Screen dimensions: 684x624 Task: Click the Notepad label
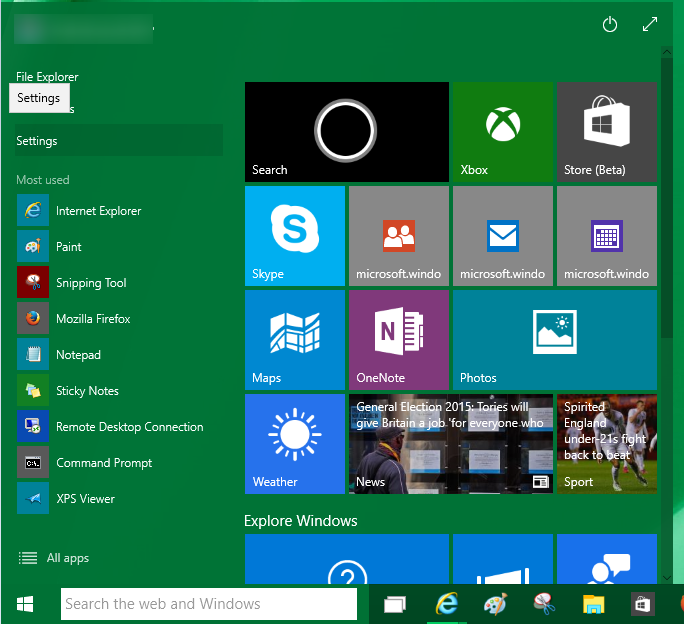click(79, 355)
